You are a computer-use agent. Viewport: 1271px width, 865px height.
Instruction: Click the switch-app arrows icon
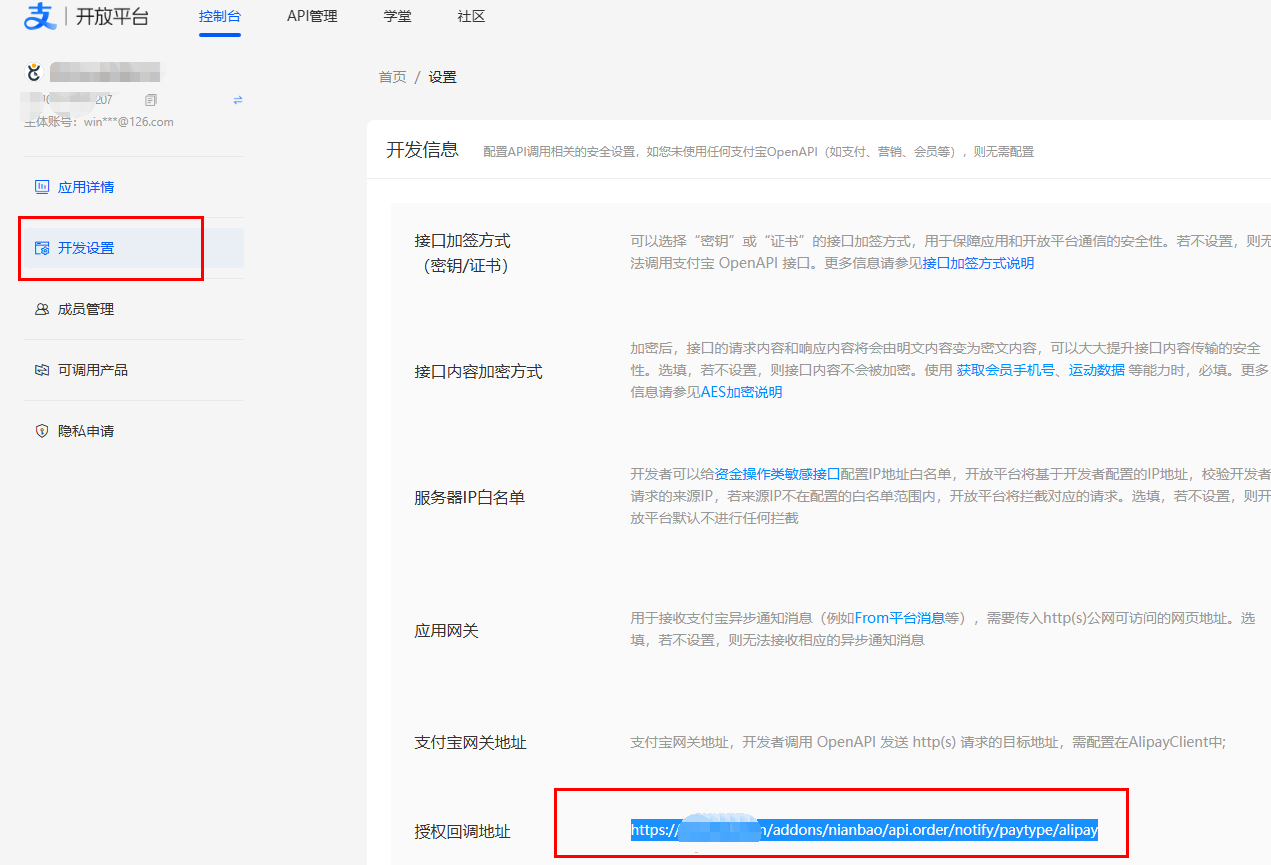(x=238, y=100)
